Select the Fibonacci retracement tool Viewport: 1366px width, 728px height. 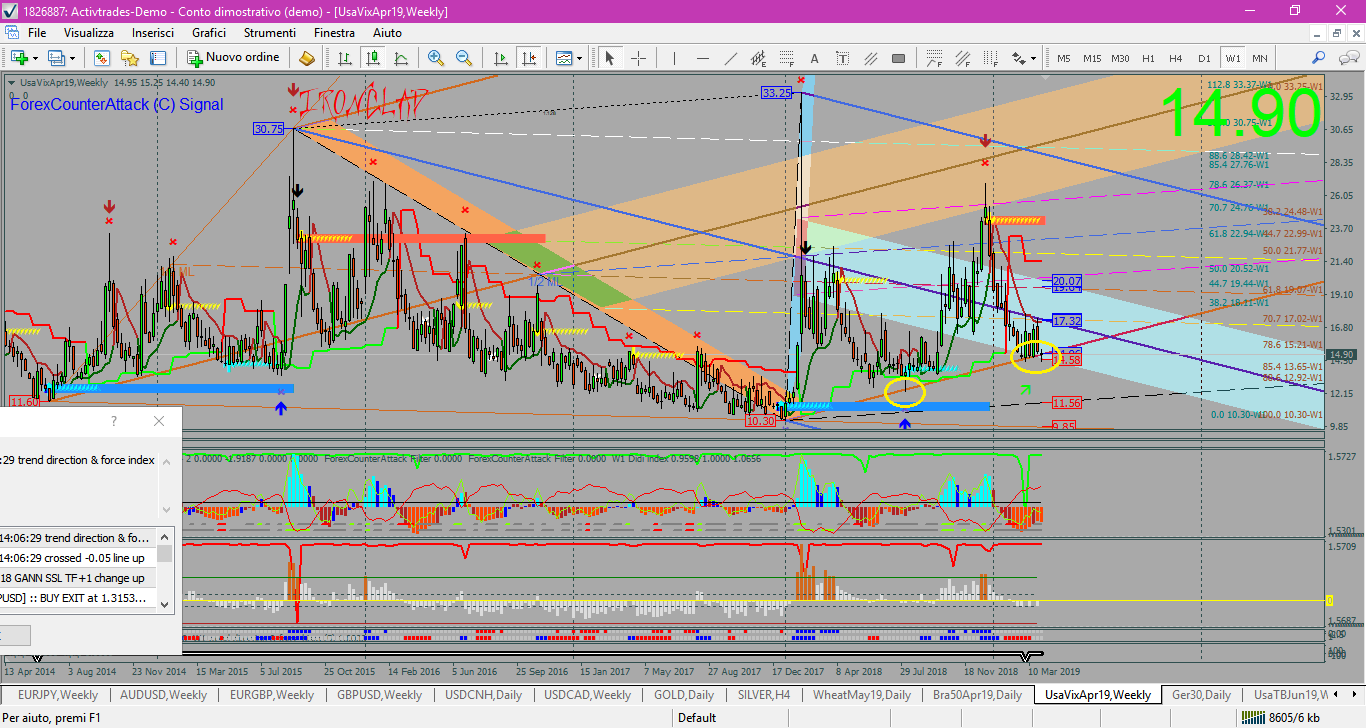(x=786, y=58)
